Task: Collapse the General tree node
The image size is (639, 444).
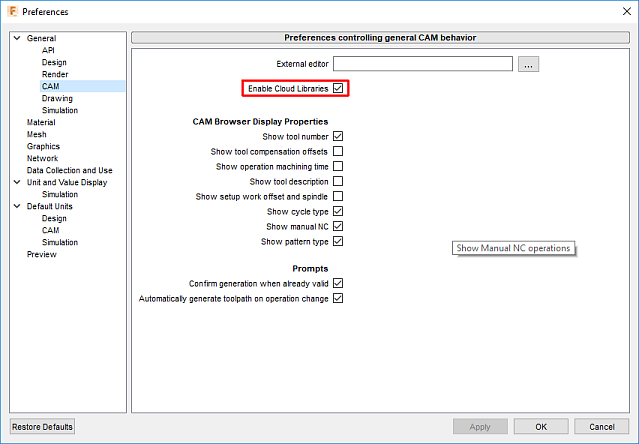Action: [17, 38]
